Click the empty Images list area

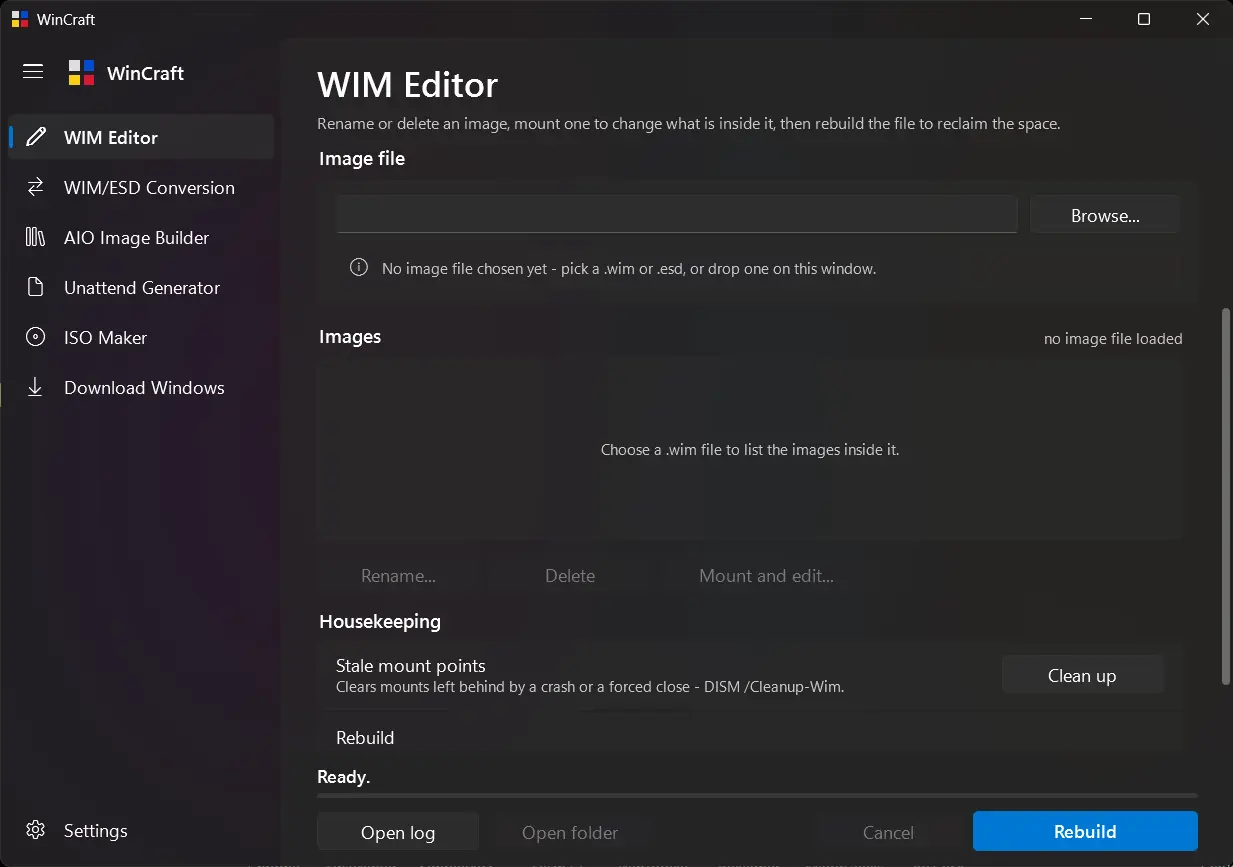750,449
